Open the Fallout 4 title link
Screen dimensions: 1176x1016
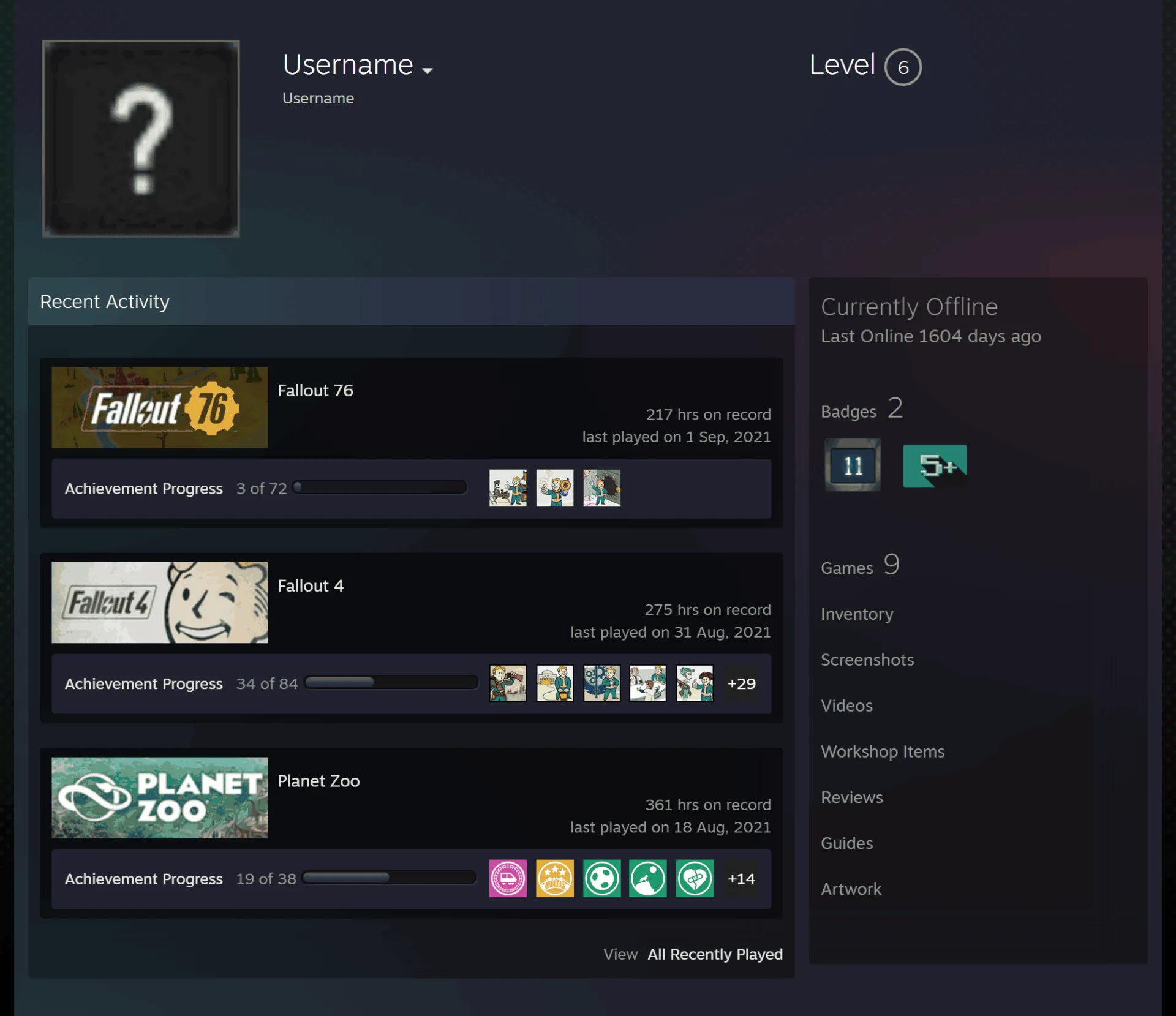coord(311,586)
